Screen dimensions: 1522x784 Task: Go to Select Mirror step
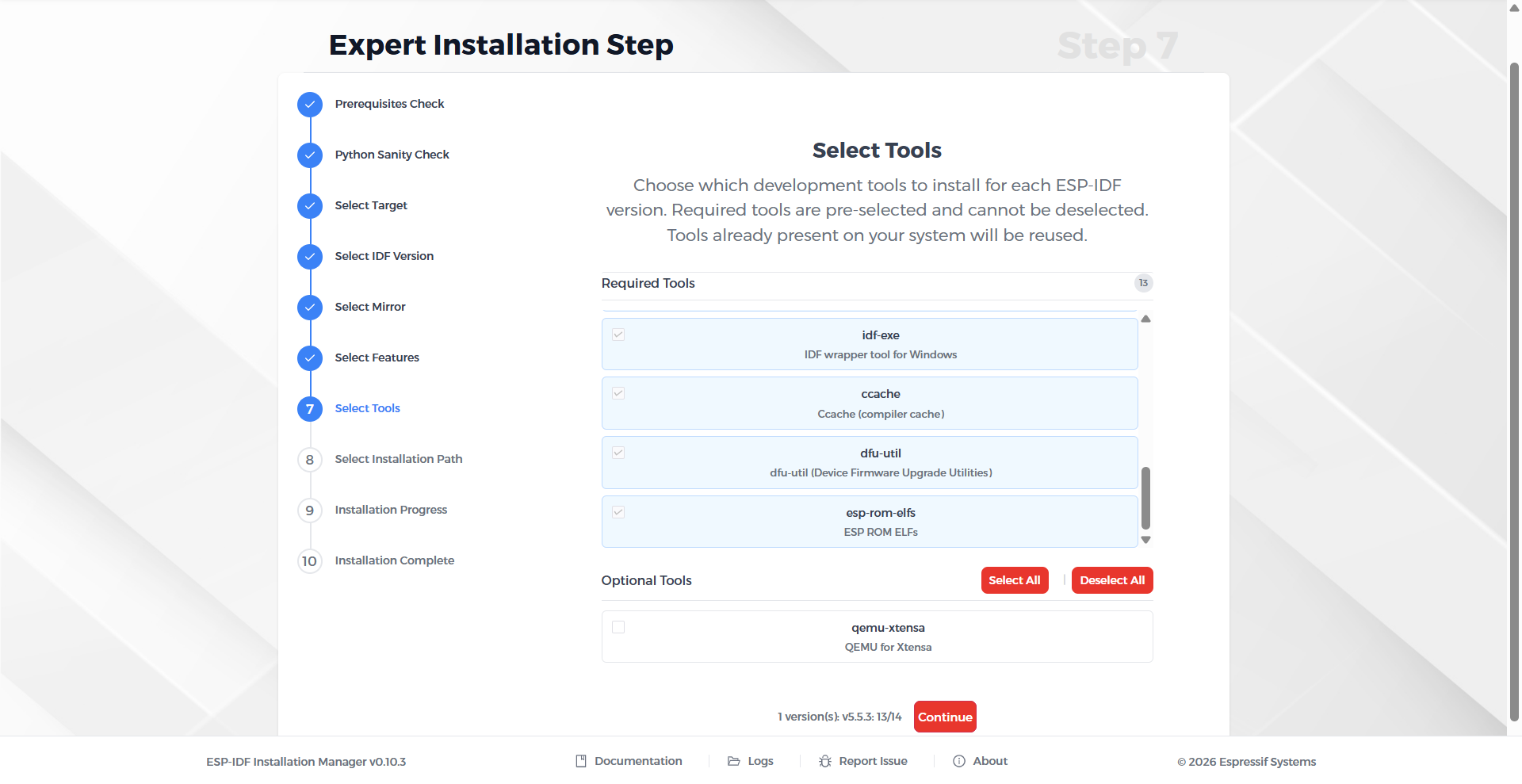click(370, 307)
